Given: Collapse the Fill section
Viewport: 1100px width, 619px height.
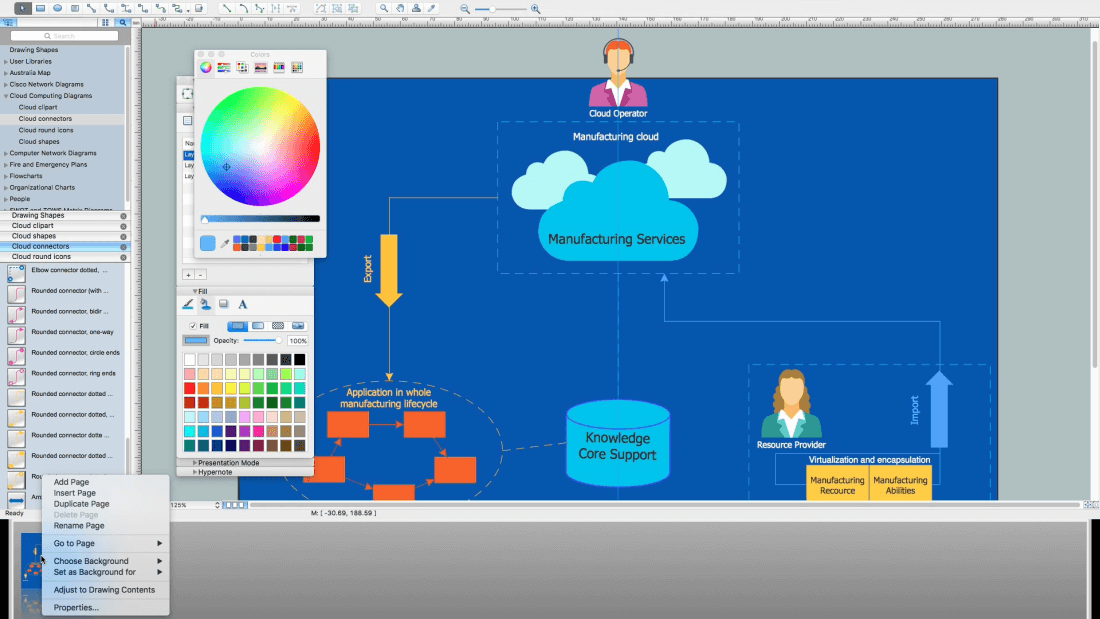Looking at the screenshot, I should click(195, 291).
